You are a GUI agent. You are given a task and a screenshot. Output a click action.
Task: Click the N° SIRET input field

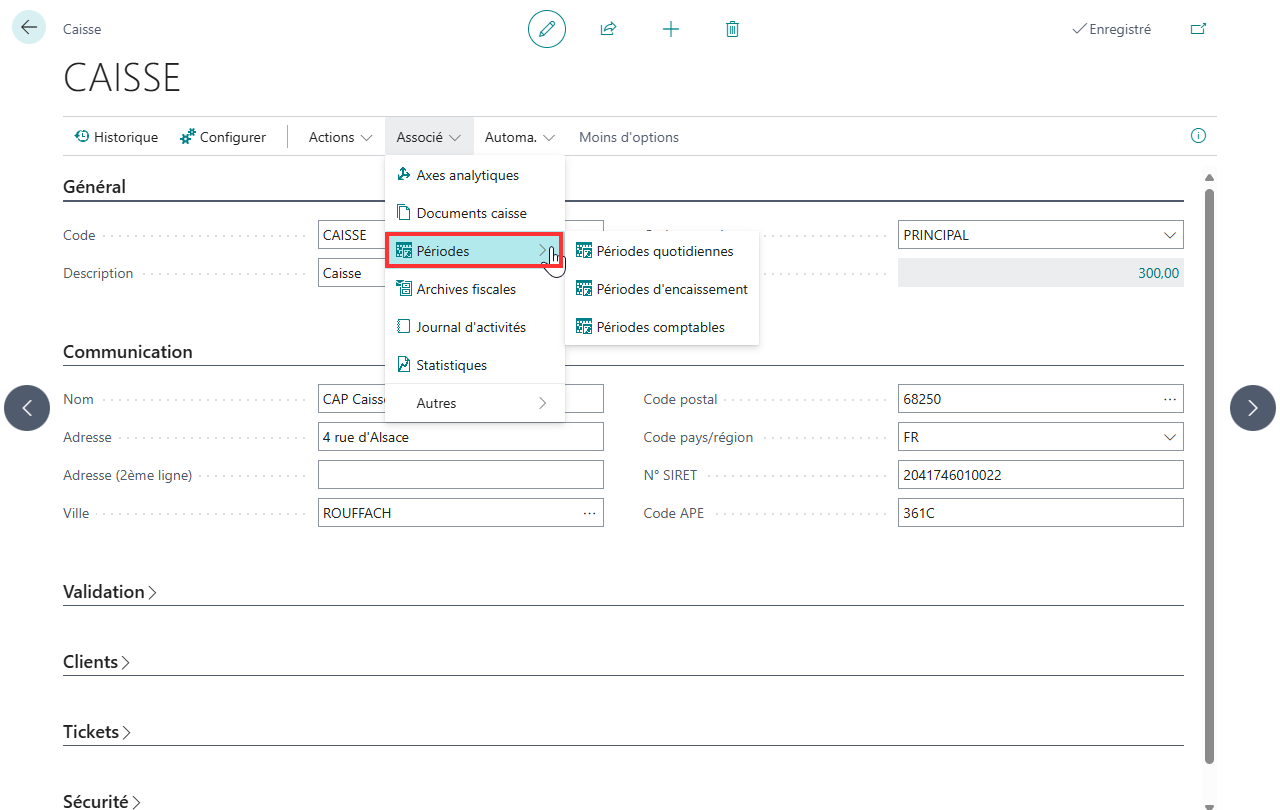(x=1041, y=475)
